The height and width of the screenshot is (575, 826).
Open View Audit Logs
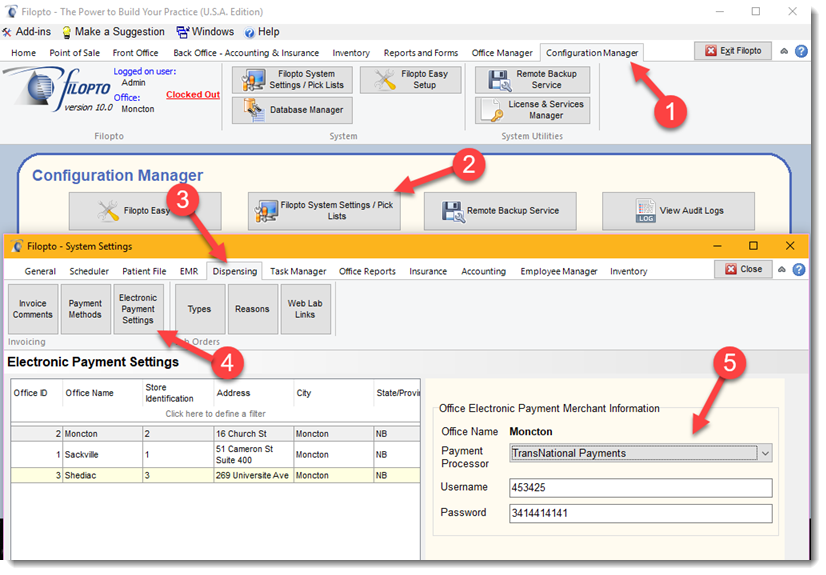678,211
